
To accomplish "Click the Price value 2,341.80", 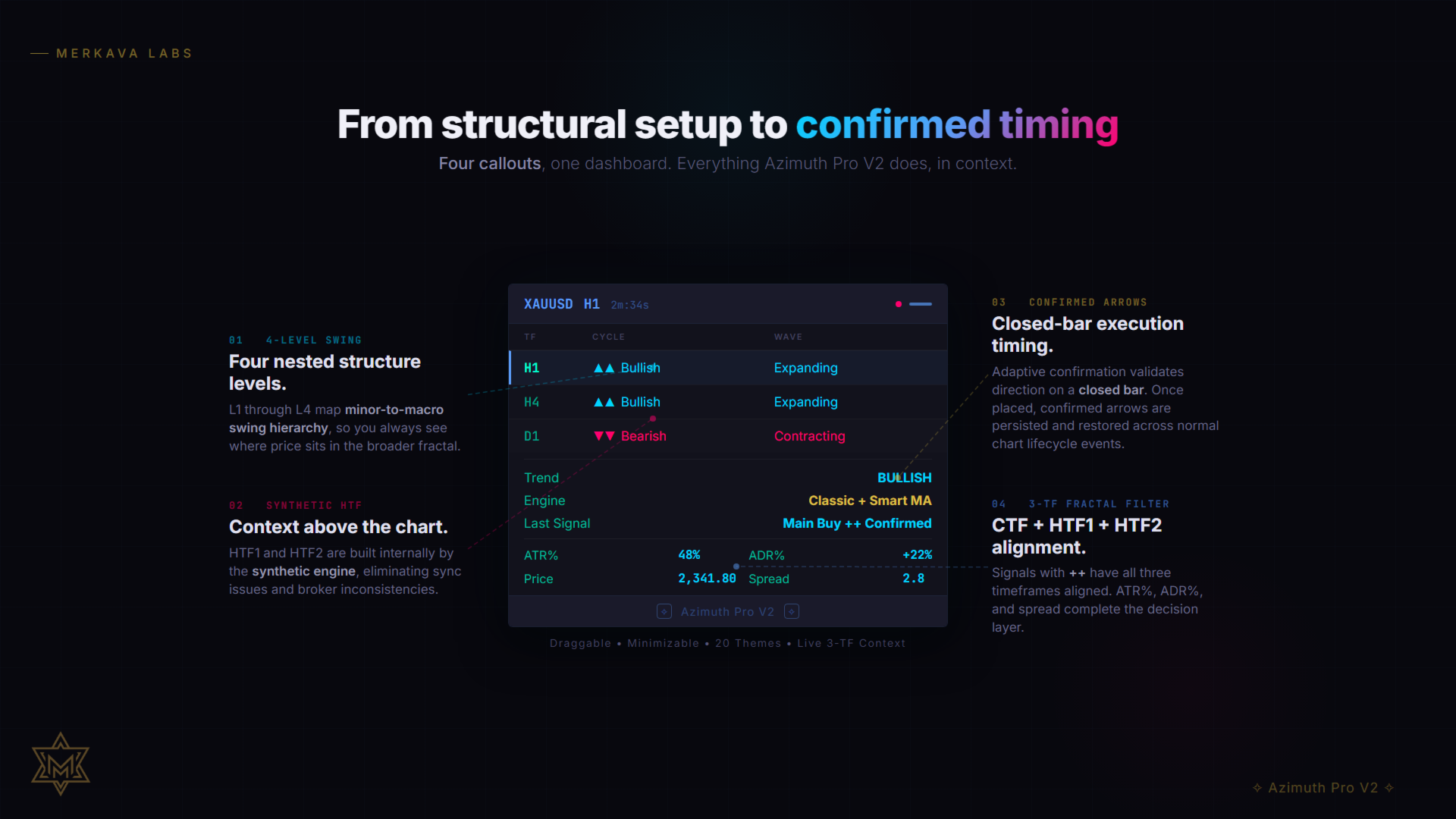I will coord(707,579).
